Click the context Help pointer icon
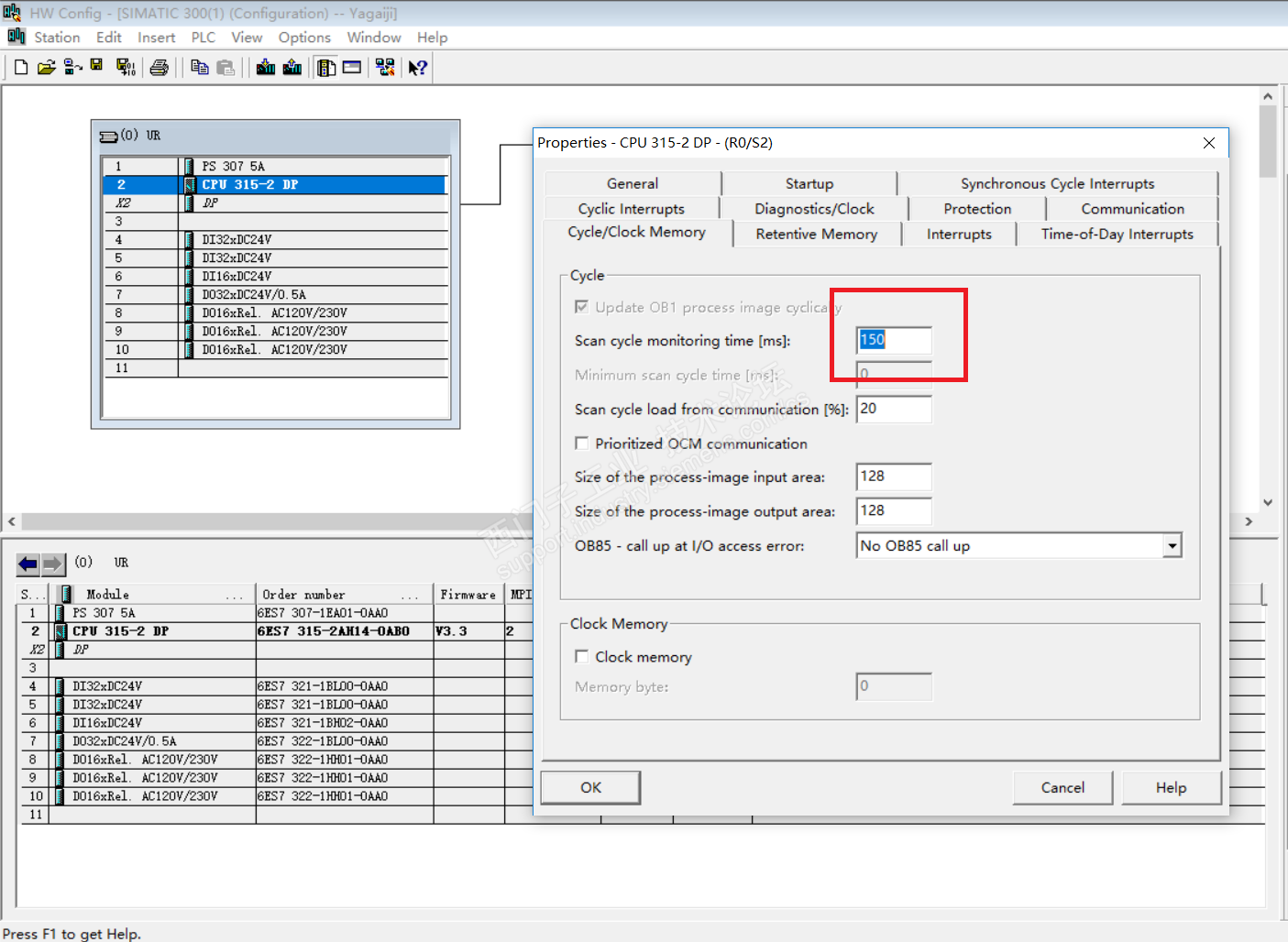This screenshot has width=1288, height=942. [418, 68]
